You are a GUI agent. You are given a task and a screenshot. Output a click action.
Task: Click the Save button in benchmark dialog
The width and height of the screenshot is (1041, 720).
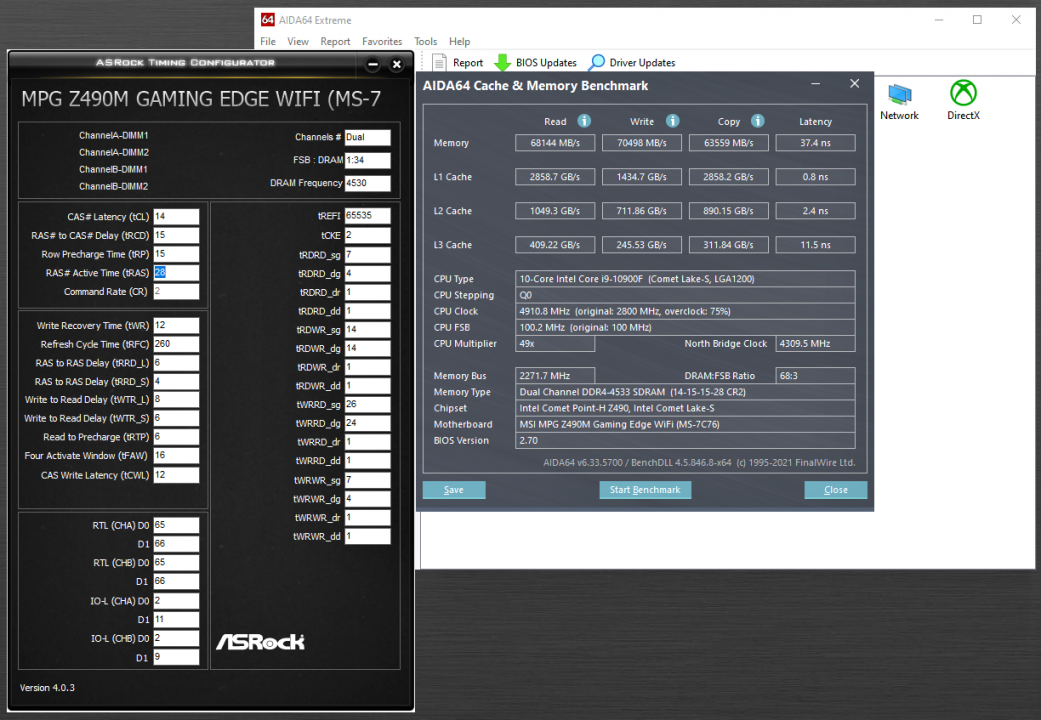[x=454, y=490]
